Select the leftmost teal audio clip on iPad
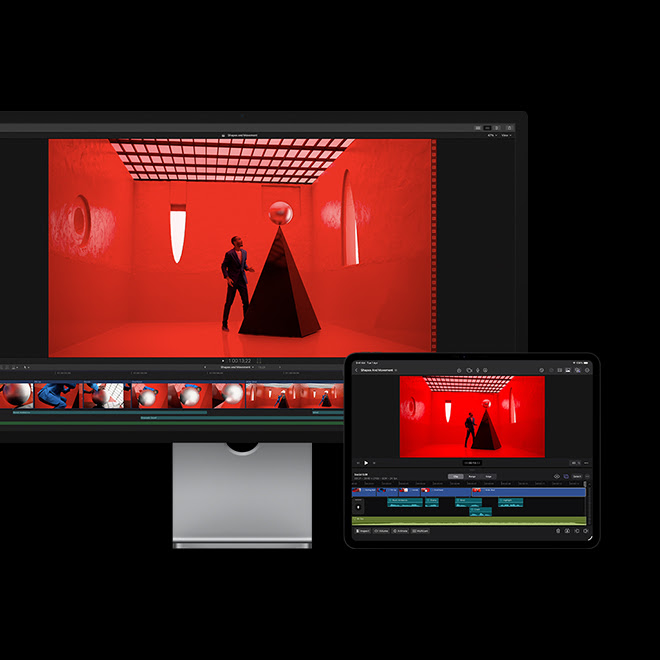660x660 pixels. coord(405,502)
